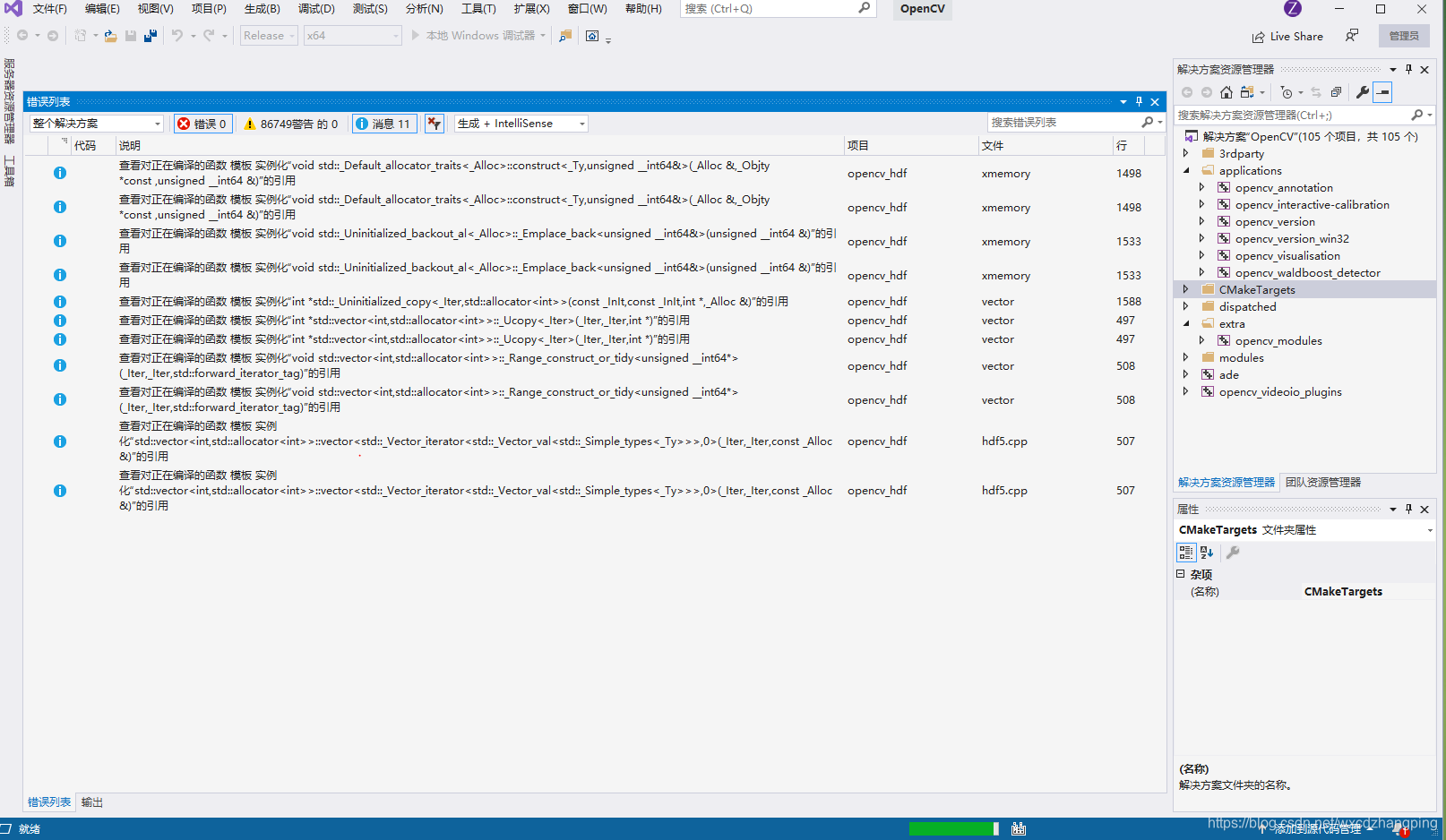
Task: Click the Alphabetical sort icon in Properties panel
Action: pyautogui.click(x=1207, y=553)
